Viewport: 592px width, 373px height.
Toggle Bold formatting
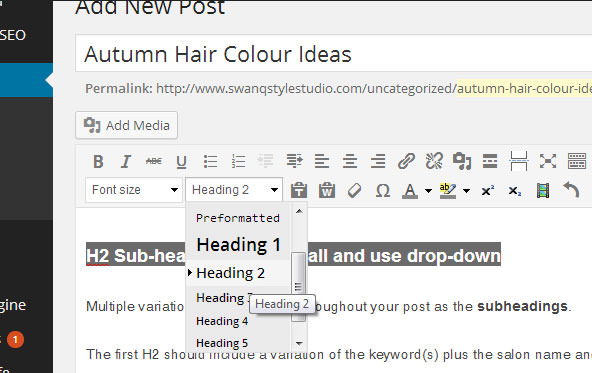coord(98,161)
